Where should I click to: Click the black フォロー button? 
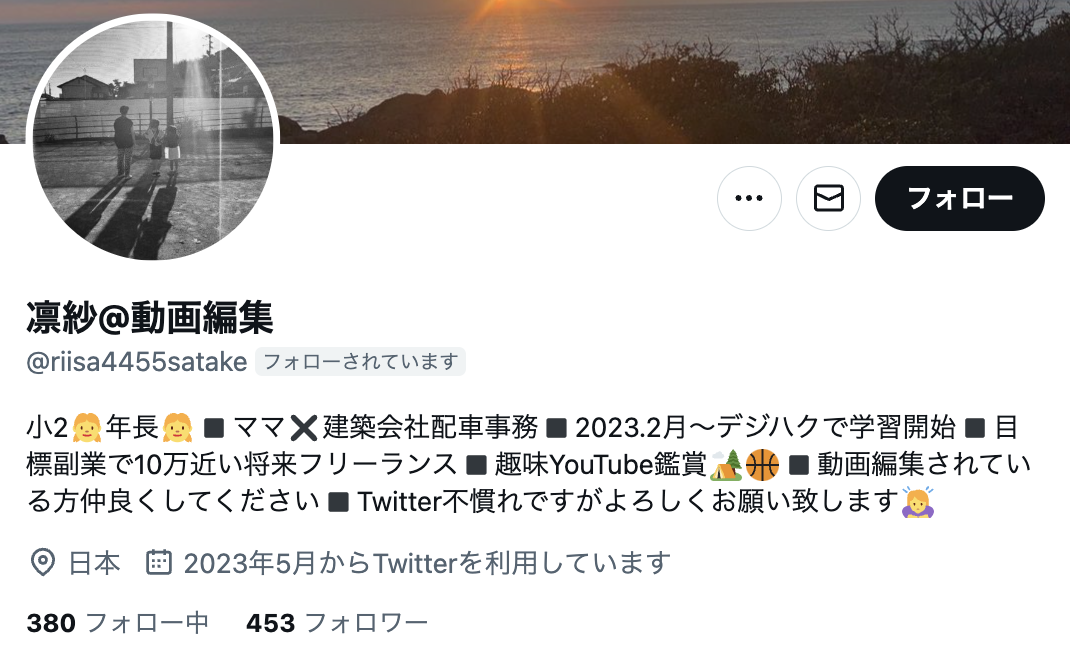pos(959,198)
